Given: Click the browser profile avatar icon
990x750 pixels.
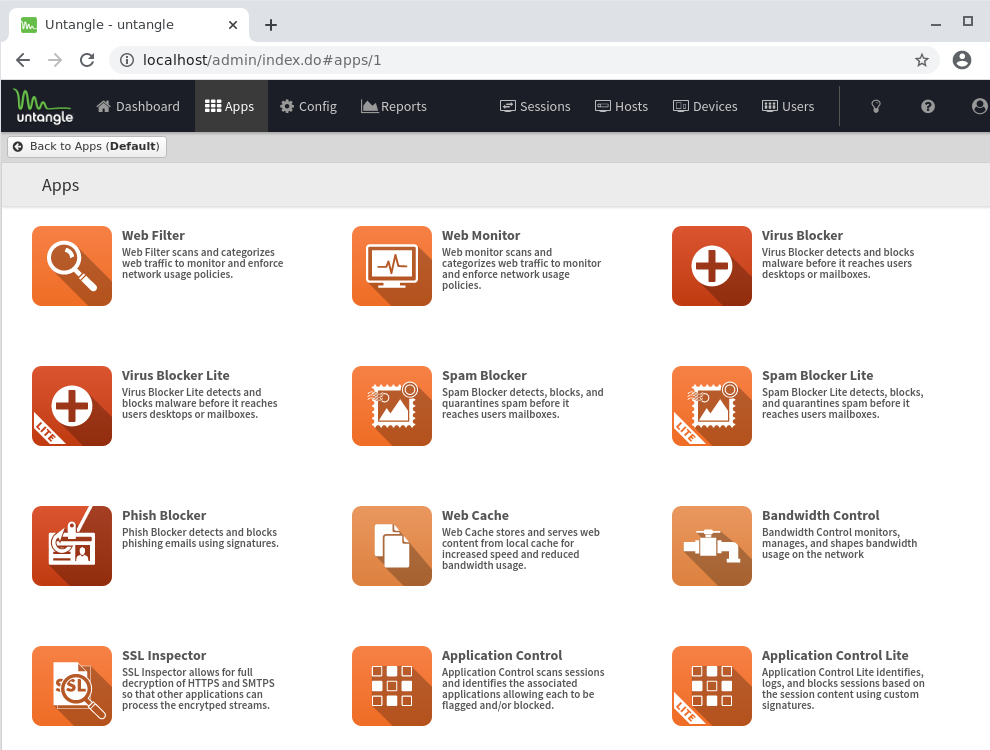Looking at the screenshot, I should tap(962, 60).
